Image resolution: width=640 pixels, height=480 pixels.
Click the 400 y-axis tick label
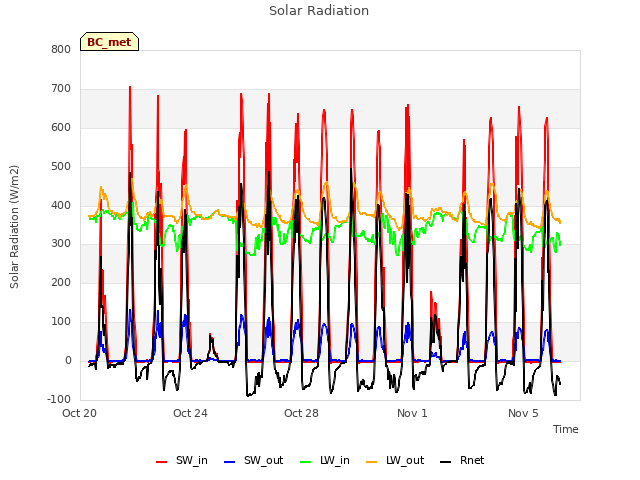61,205
